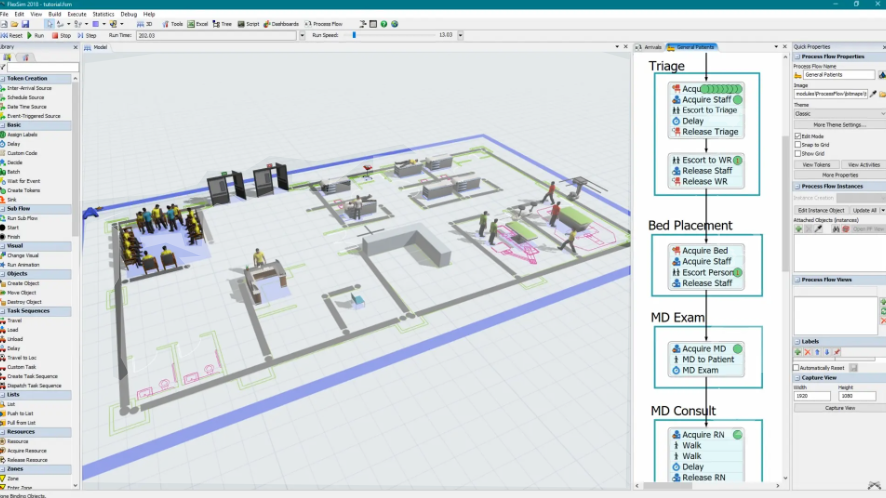This screenshot has height=498, width=886.
Task: Collapse the Capture View section
Action: pos(797,378)
